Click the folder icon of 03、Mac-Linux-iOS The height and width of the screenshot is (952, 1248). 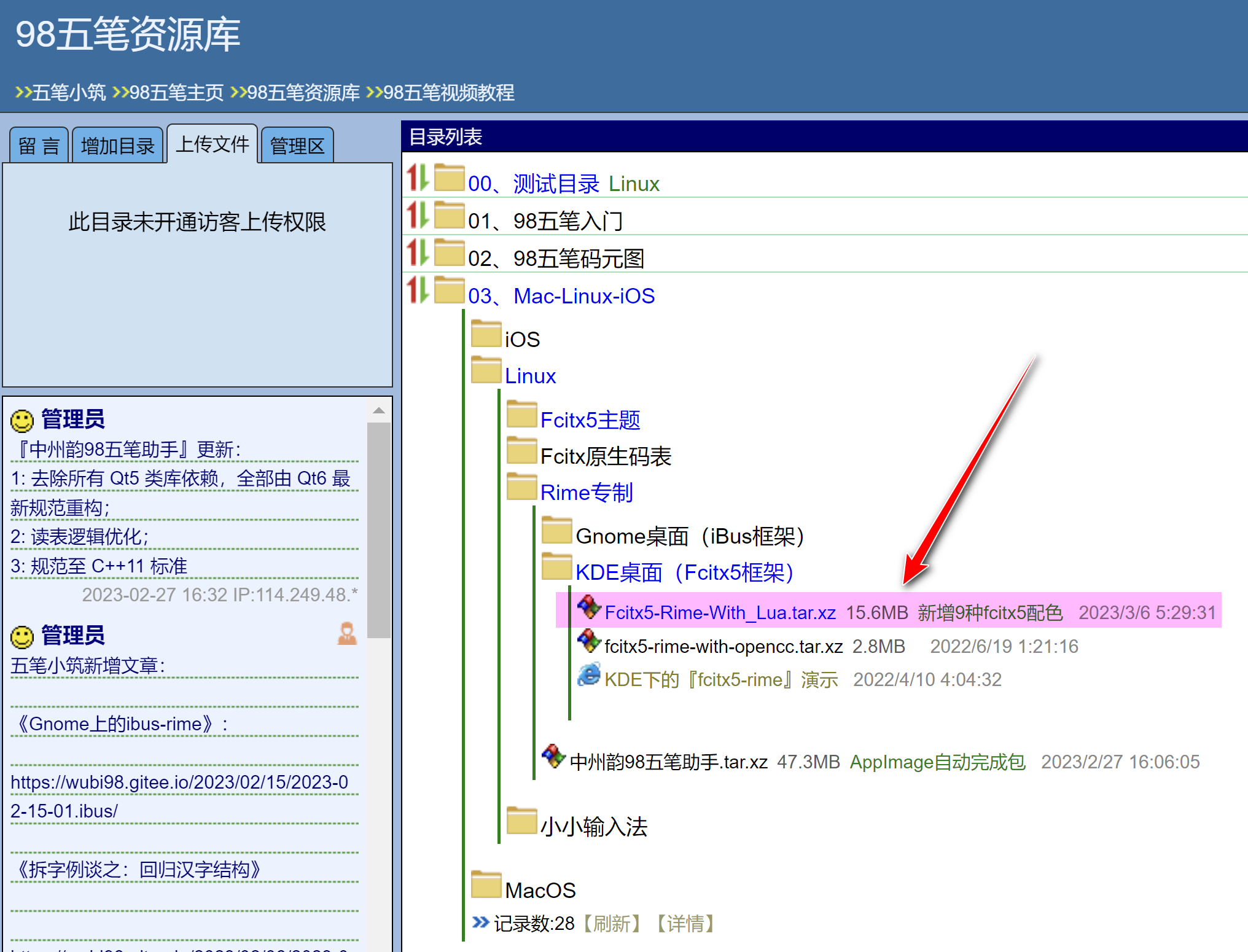[x=449, y=290]
